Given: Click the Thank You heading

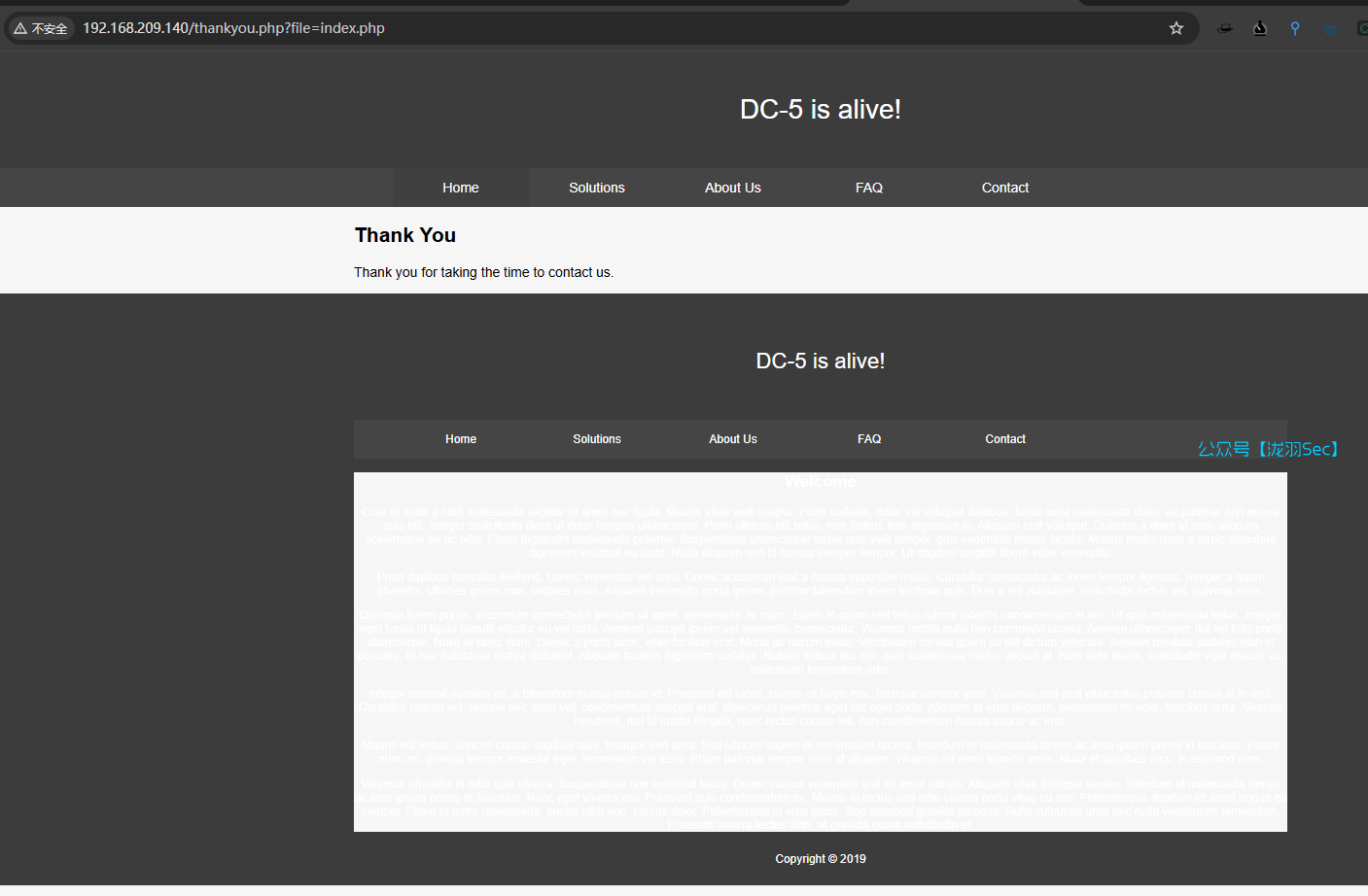Looking at the screenshot, I should tap(405, 235).
